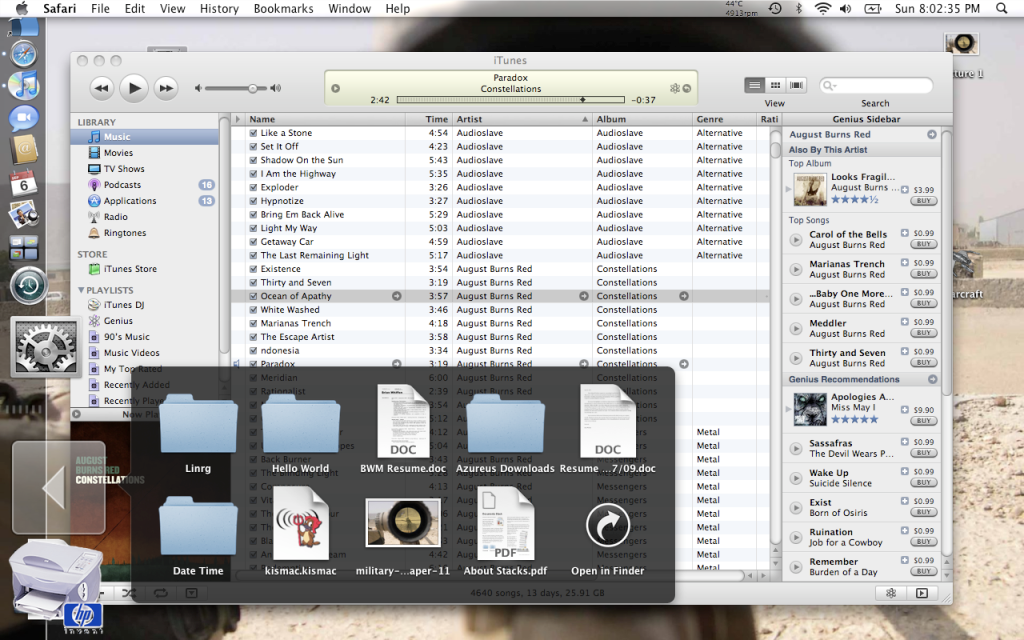Open Spotlight search in the menu bar
The image size is (1024, 640).
click(x=1001, y=8)
